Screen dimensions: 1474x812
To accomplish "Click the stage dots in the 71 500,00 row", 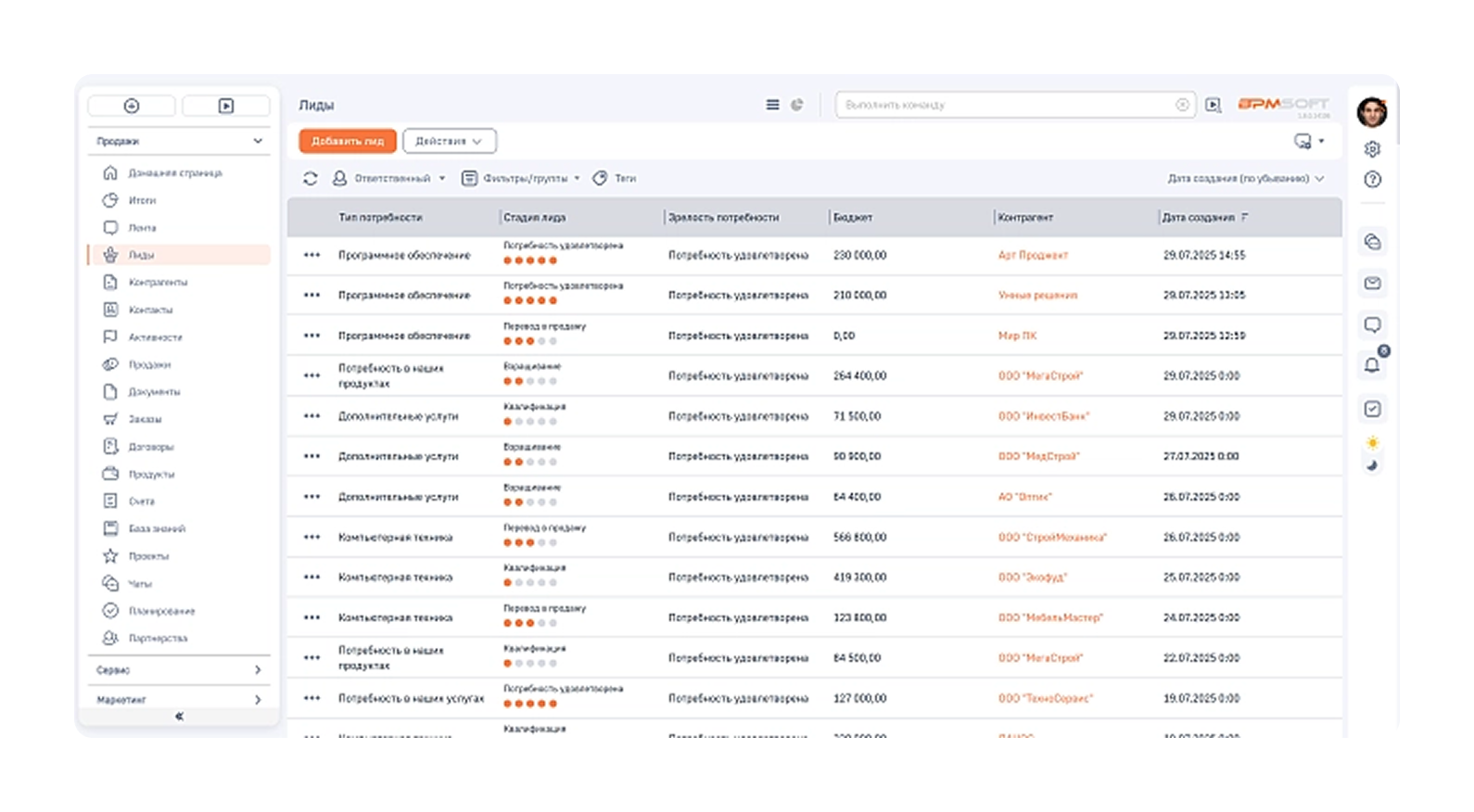I will pos(530,422).
